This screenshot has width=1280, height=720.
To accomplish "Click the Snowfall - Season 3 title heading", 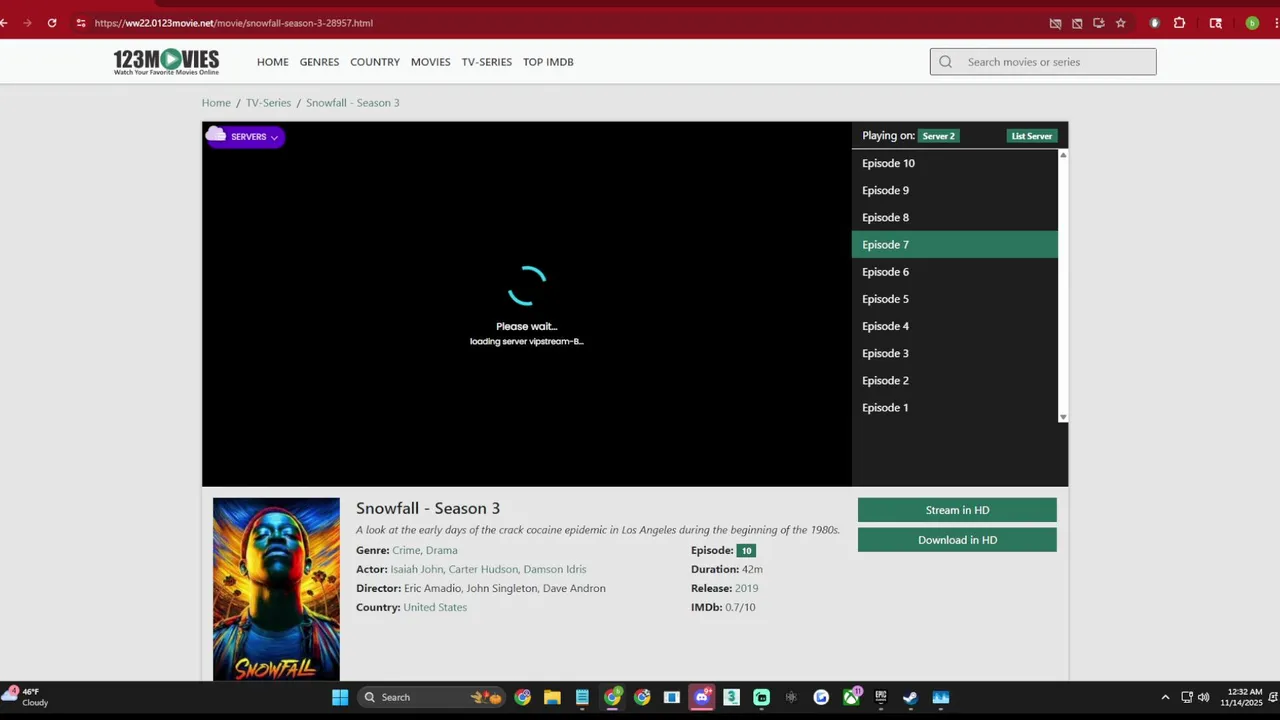I will (x=428, y=508).
